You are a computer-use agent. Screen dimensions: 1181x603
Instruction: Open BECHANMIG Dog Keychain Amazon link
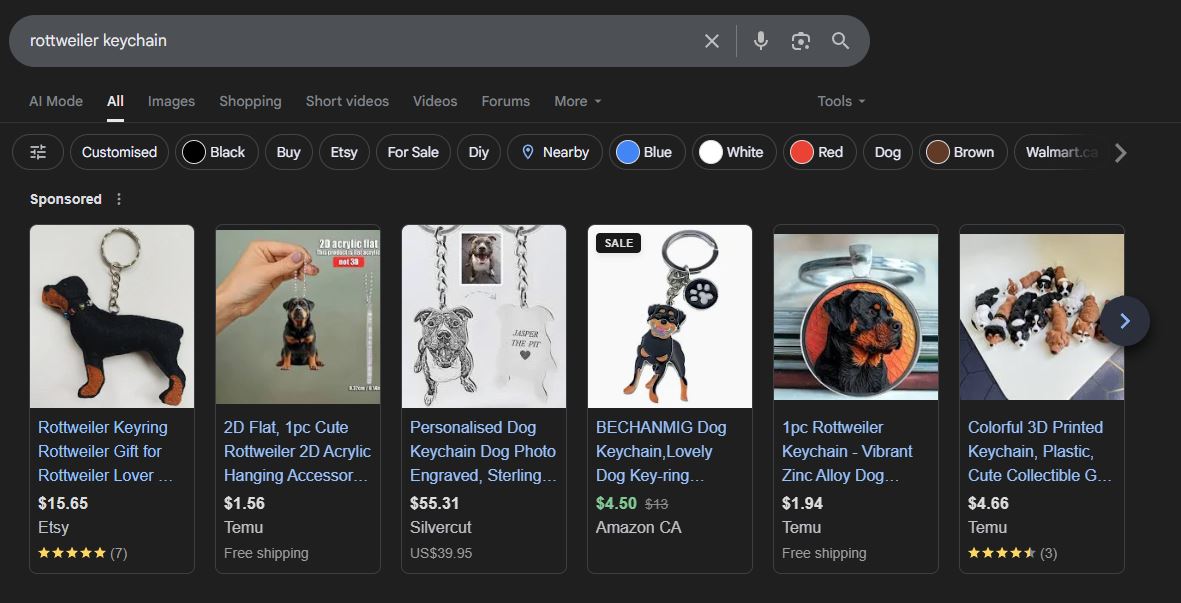(x=661, y=451)
